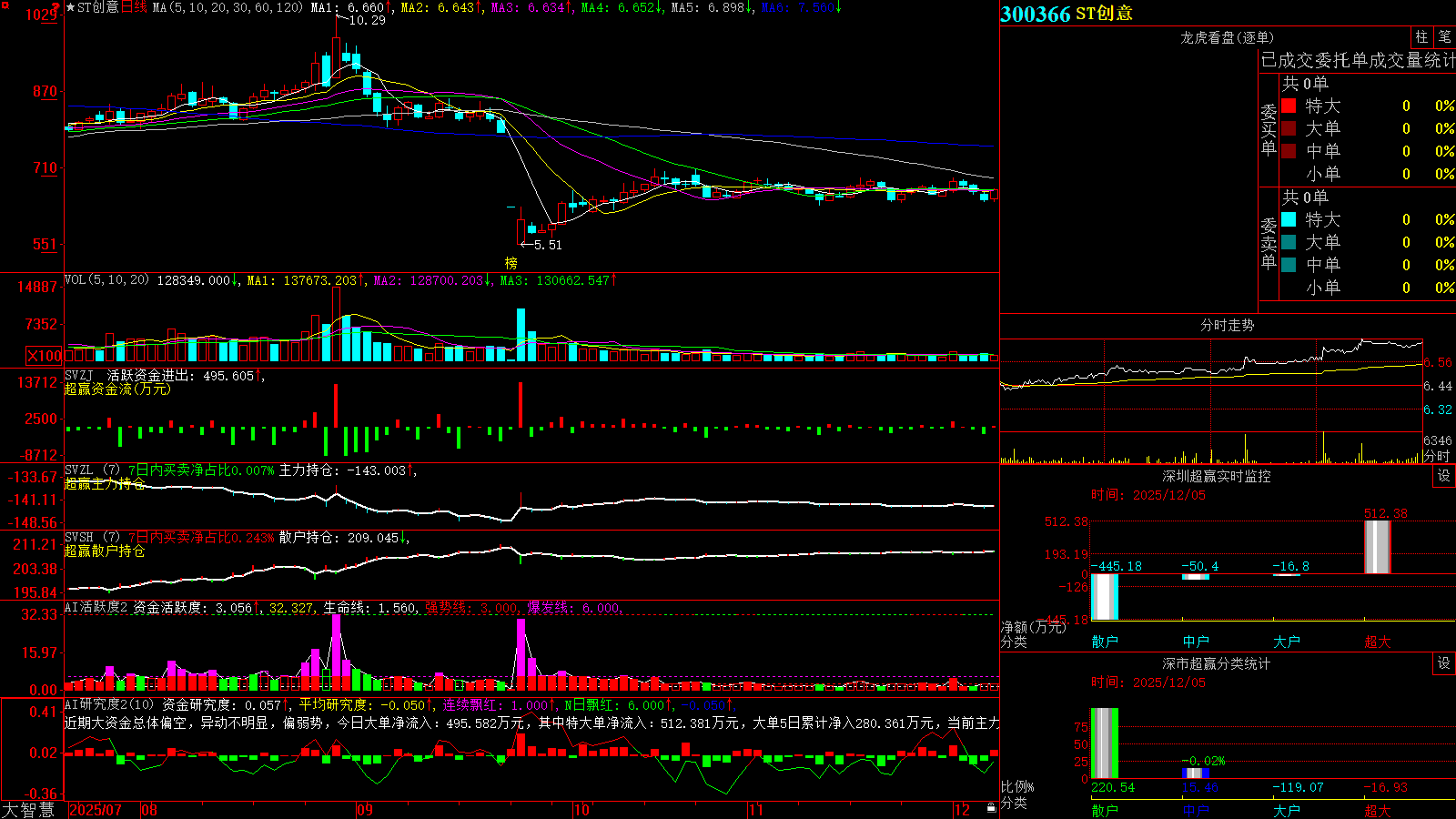
Task: Jump to month 10 on the time axis
Action: tap(581, 810)
